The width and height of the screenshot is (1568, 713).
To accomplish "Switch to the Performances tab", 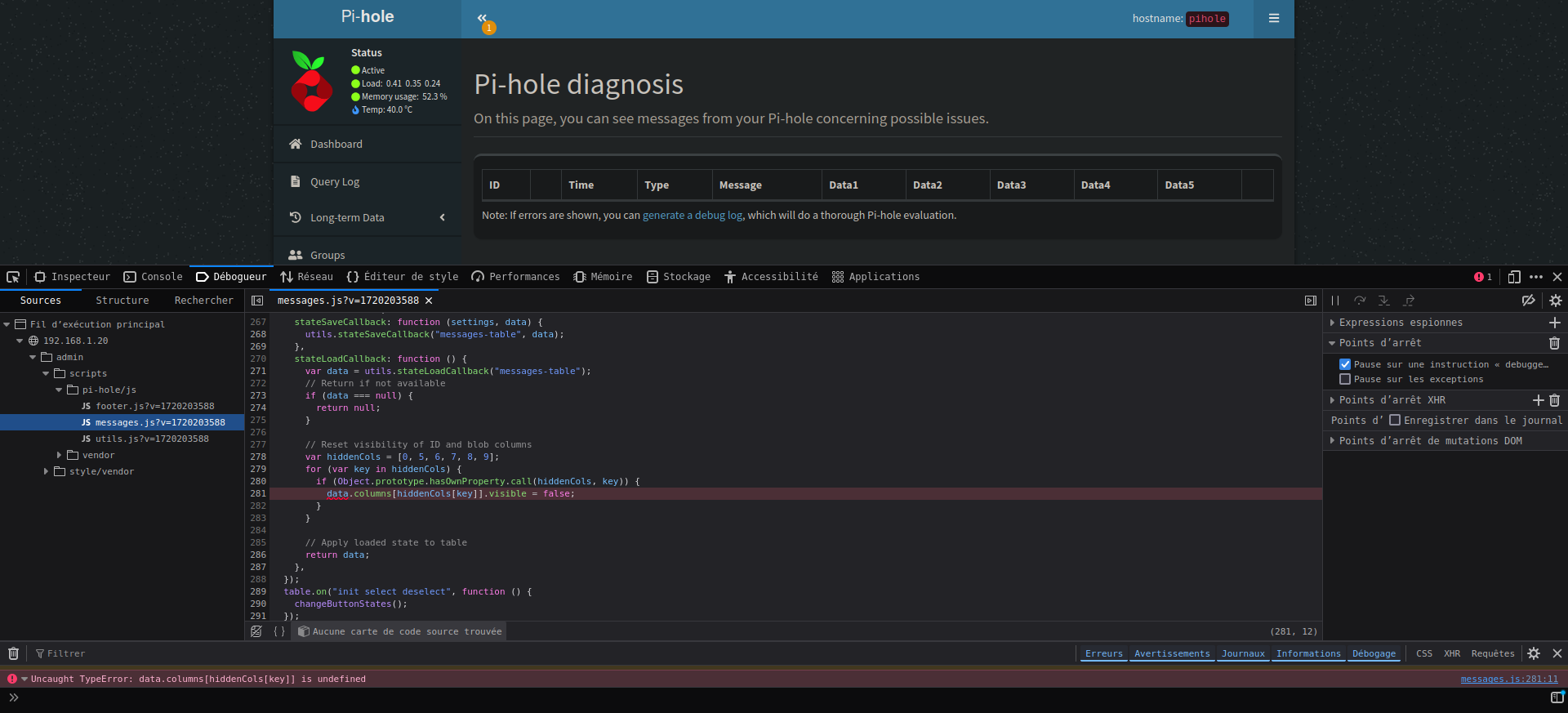I will pos(516,277).
